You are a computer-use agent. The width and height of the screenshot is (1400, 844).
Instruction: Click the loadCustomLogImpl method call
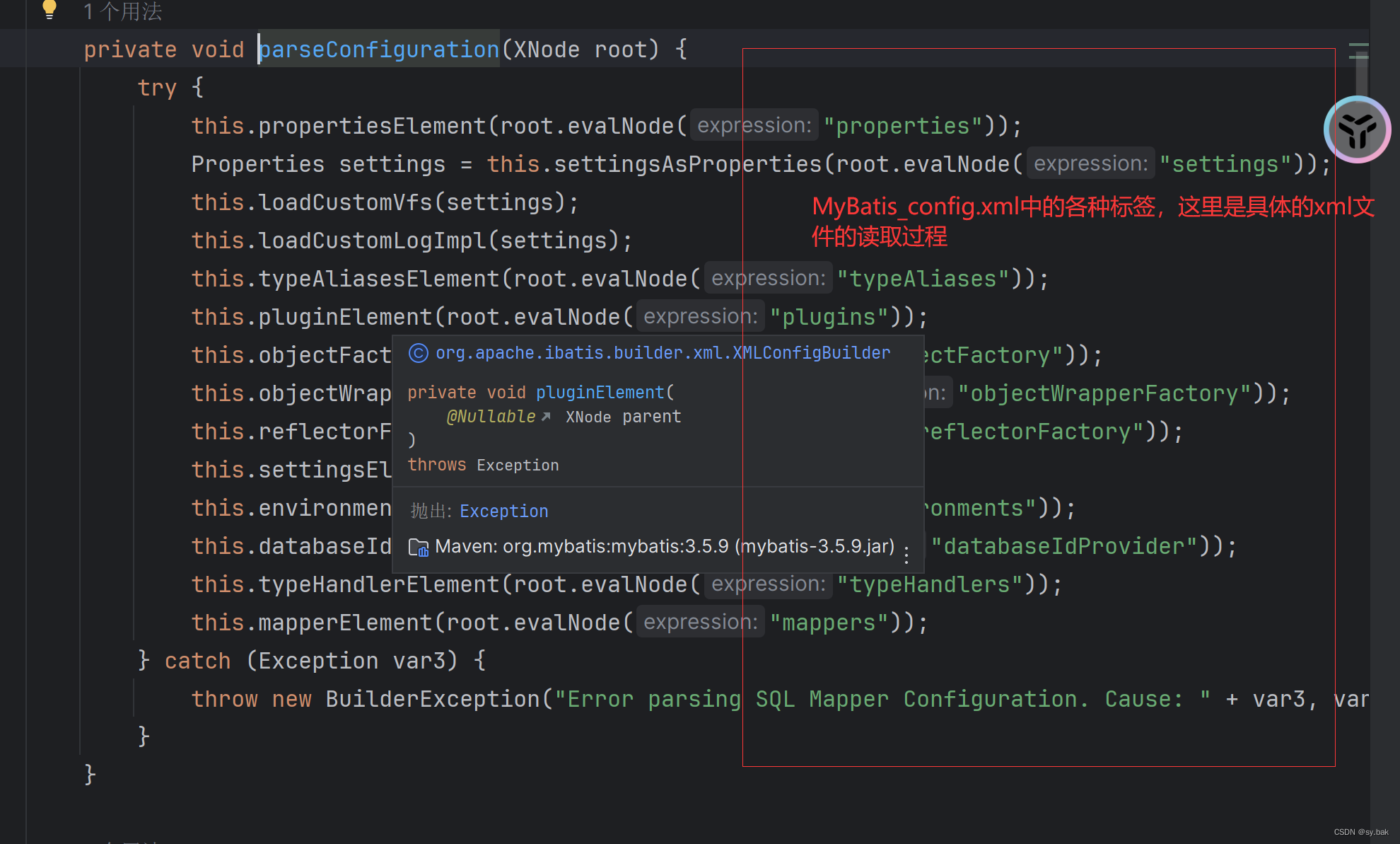[372, 241]
